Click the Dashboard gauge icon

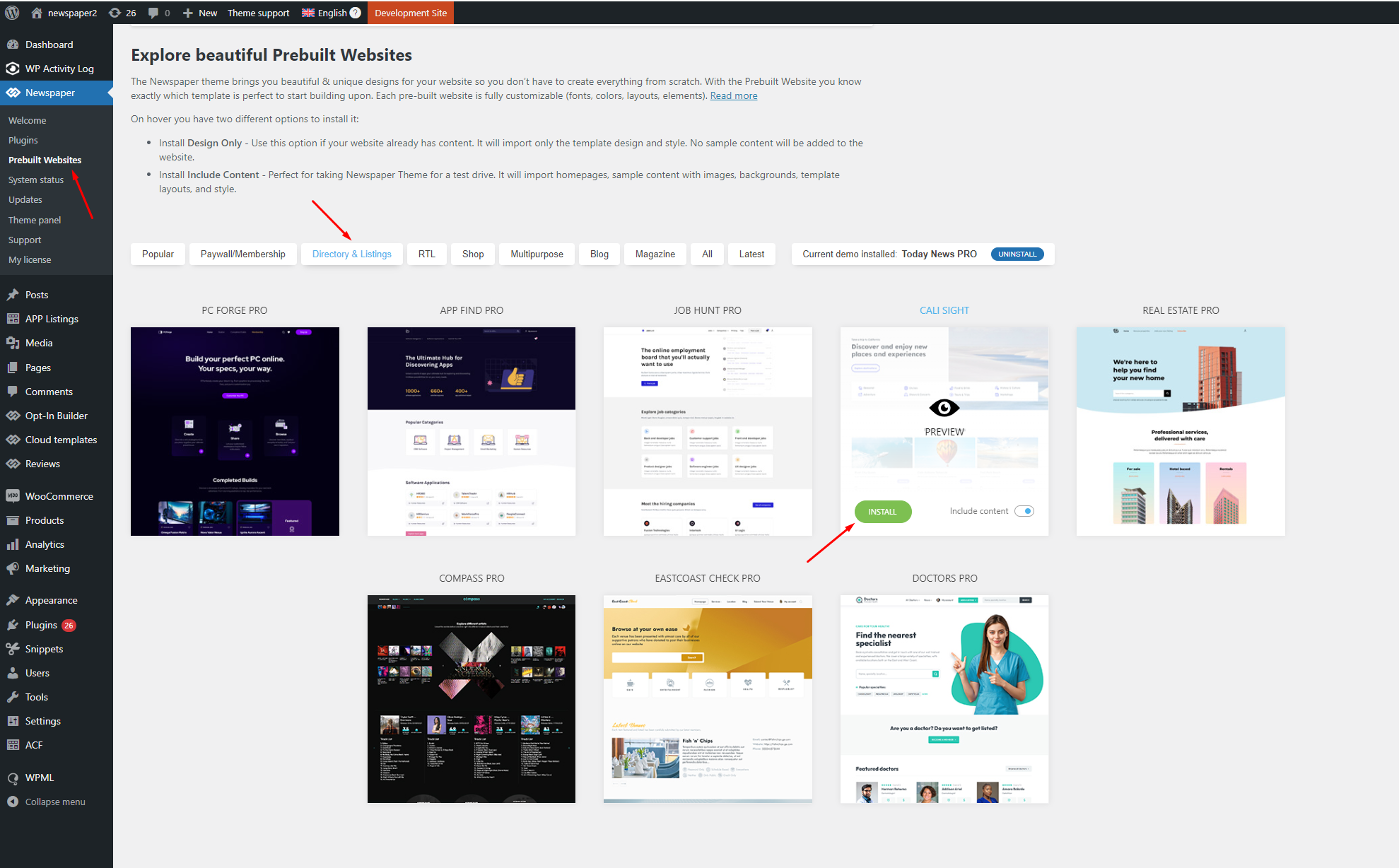(13, 45)
